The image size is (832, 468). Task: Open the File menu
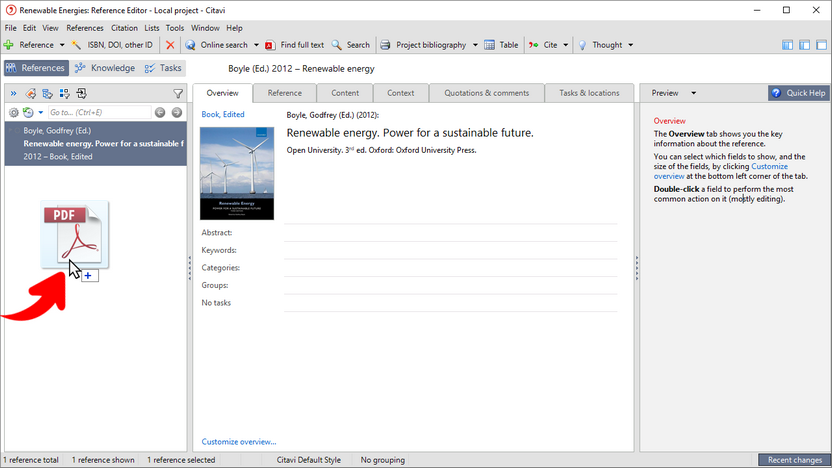coord(11,28)
